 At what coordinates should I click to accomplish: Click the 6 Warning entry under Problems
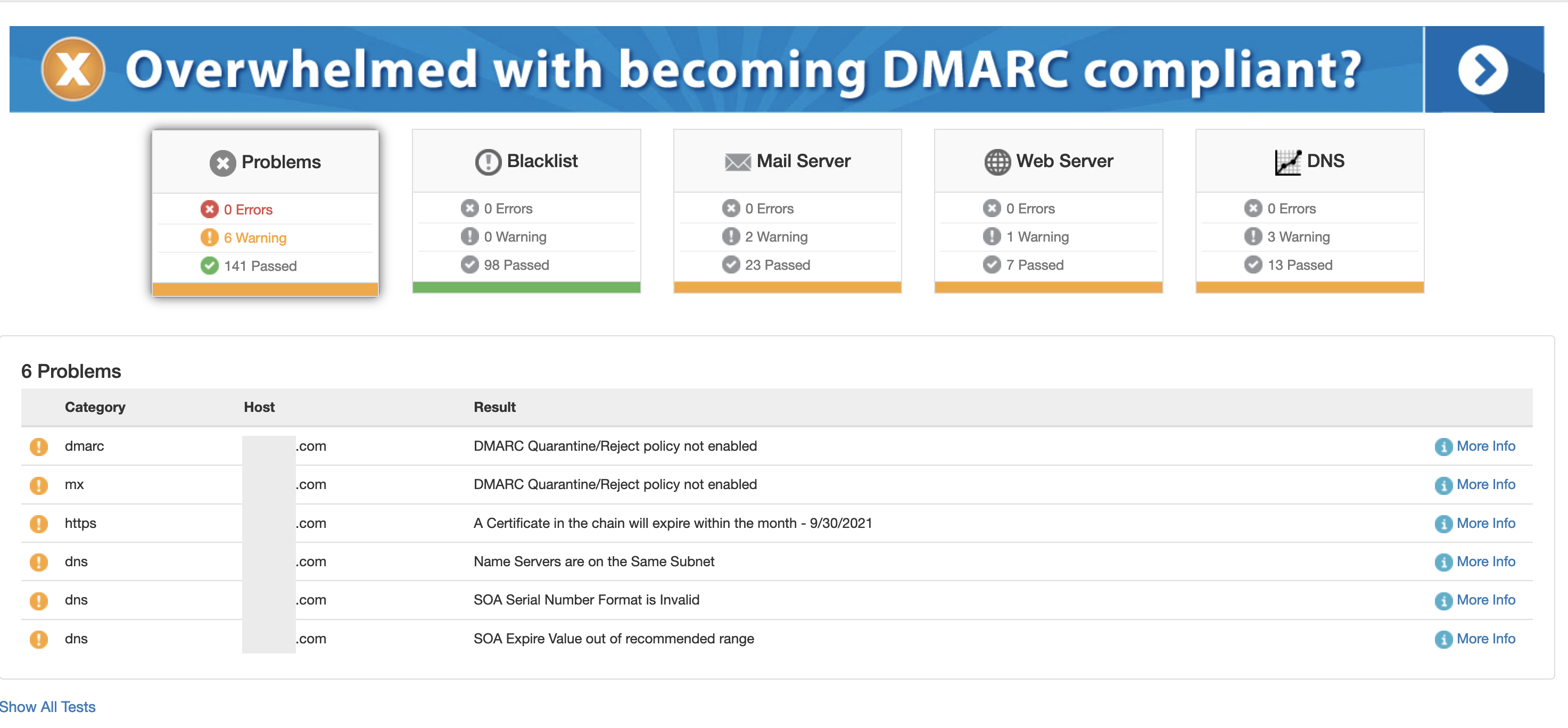coord(255,238)
